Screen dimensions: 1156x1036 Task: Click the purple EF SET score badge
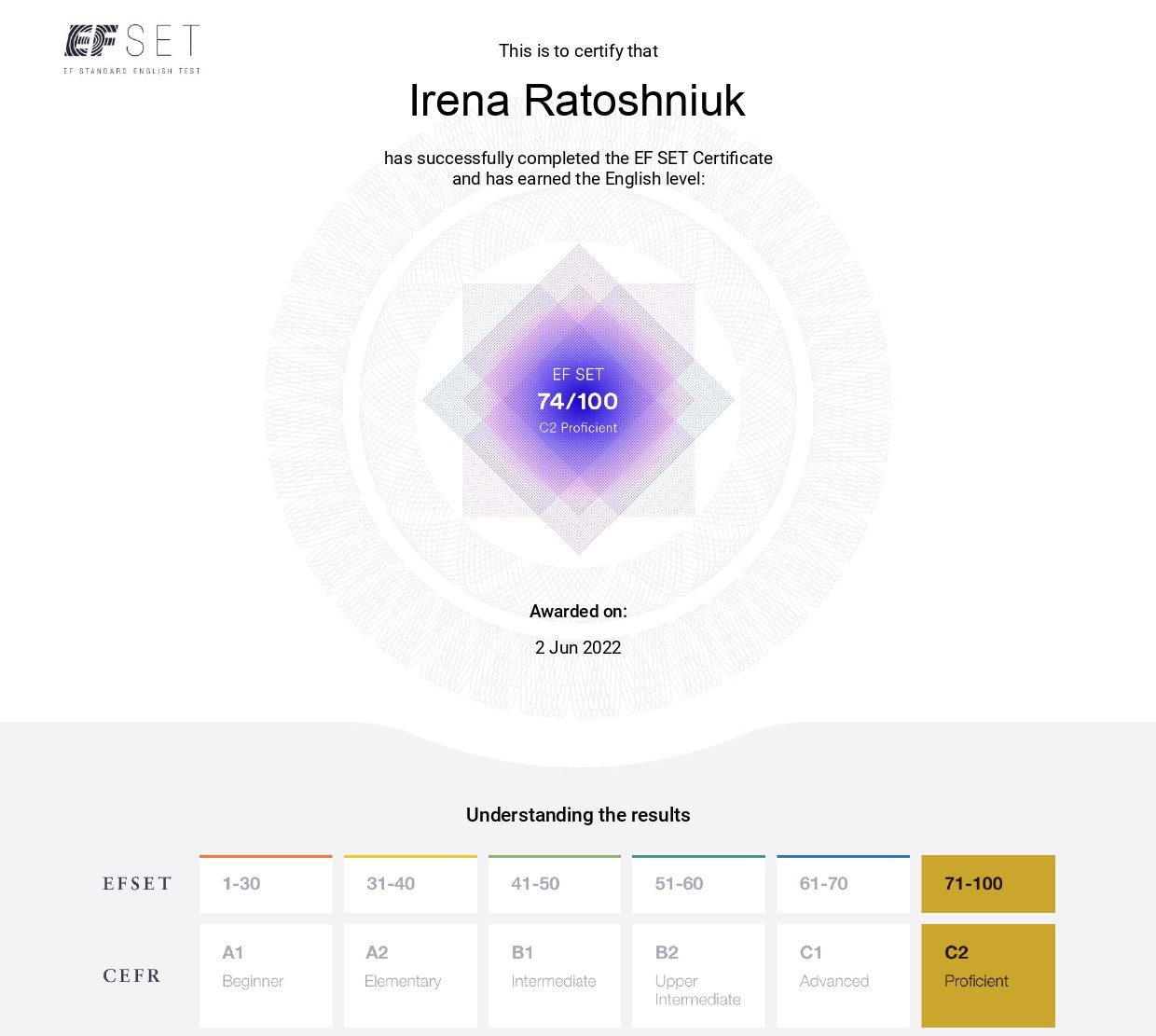point(579,400)
